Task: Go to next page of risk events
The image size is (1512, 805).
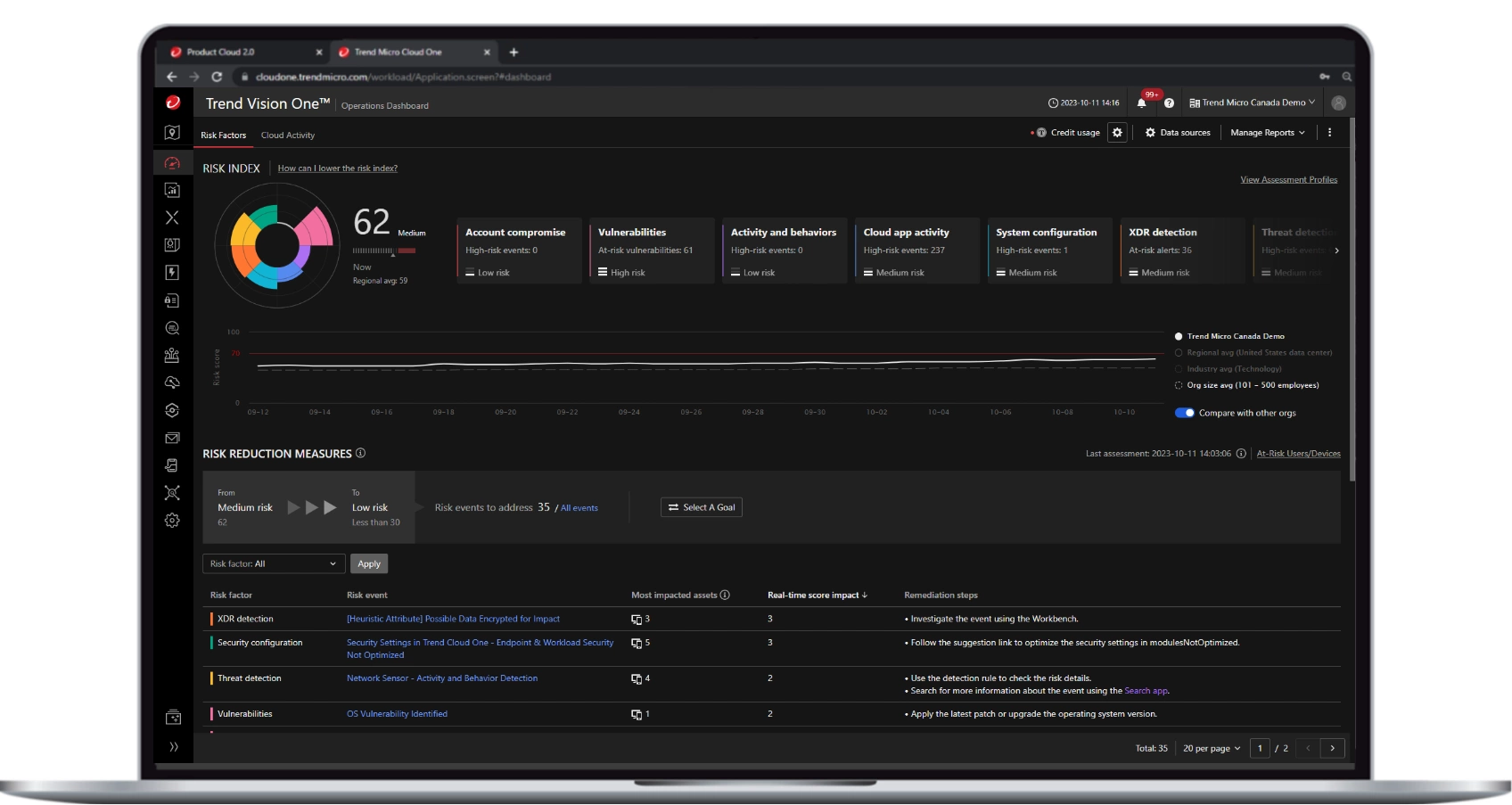Action: [1332, 748]
